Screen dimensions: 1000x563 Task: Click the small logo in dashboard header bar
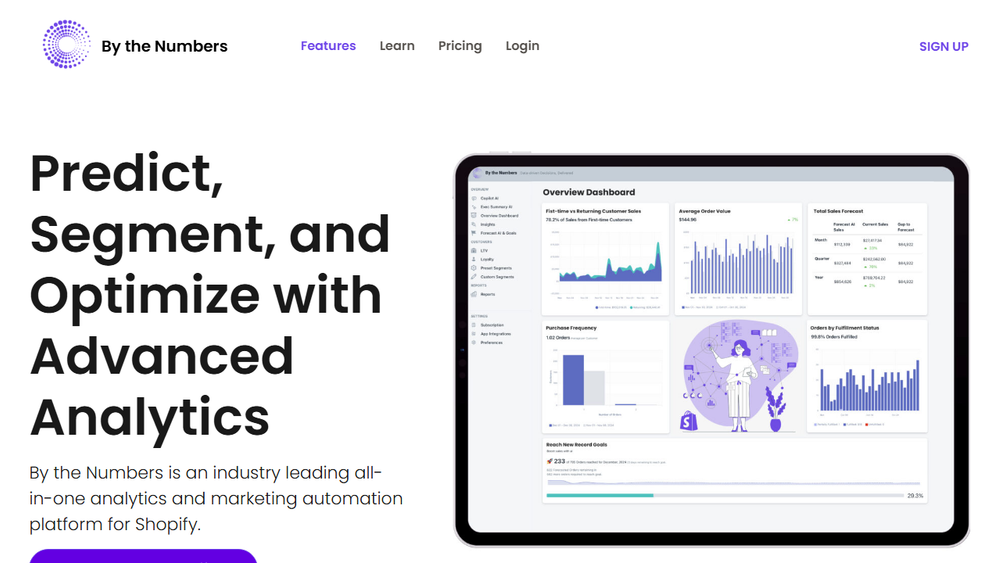tap(478, 173)
